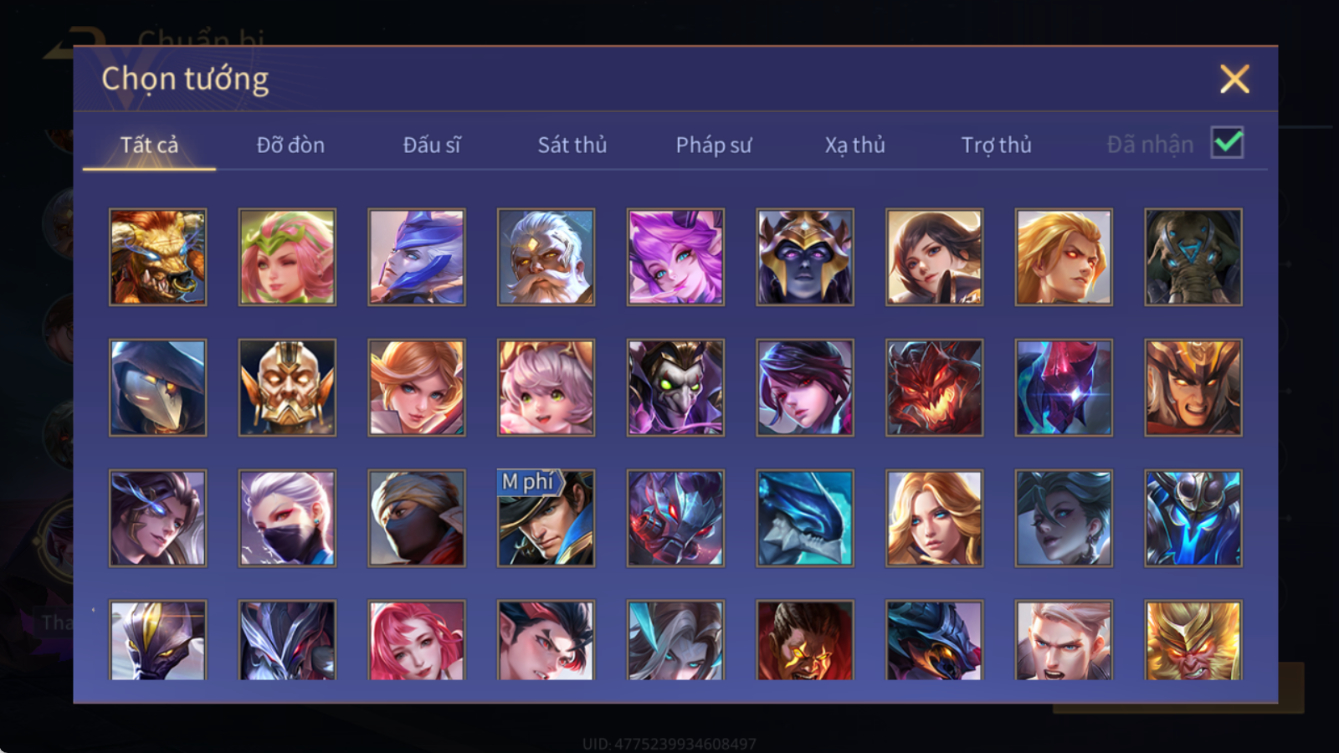Choose the masked silver-haired ninja hero

tap(287, 518)
